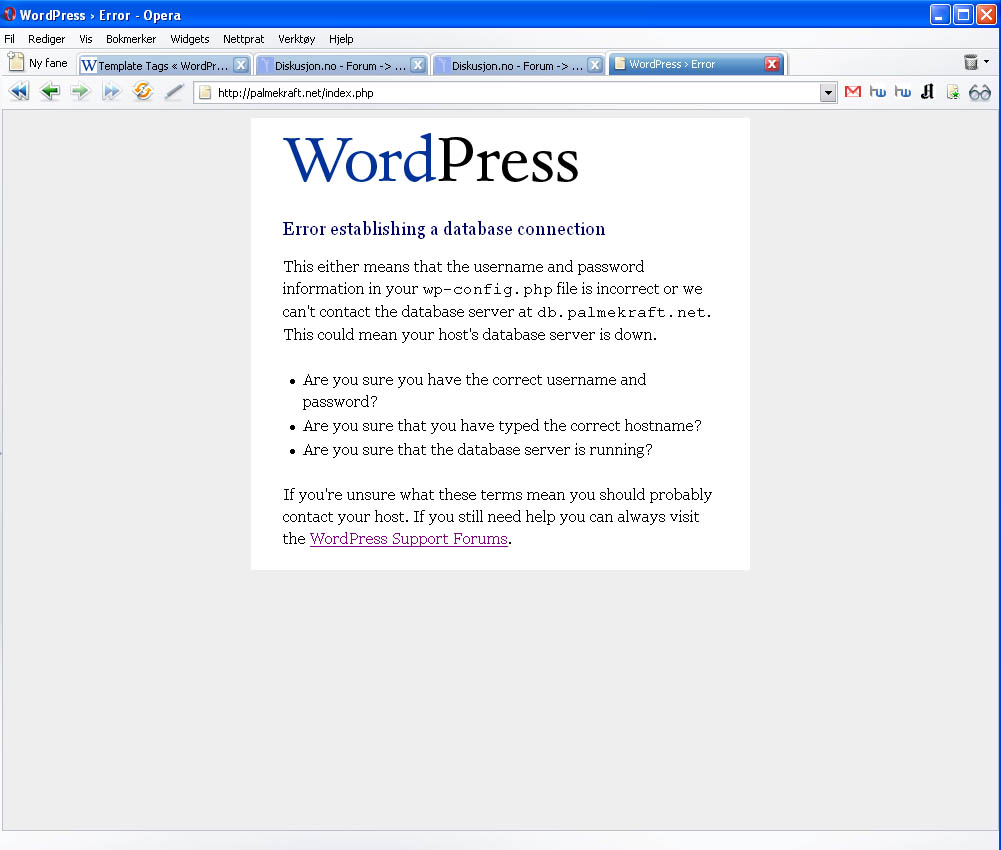Open the Bokmerker menu
The width and height of the screenshot is (1001, 850).
(131, 39)
